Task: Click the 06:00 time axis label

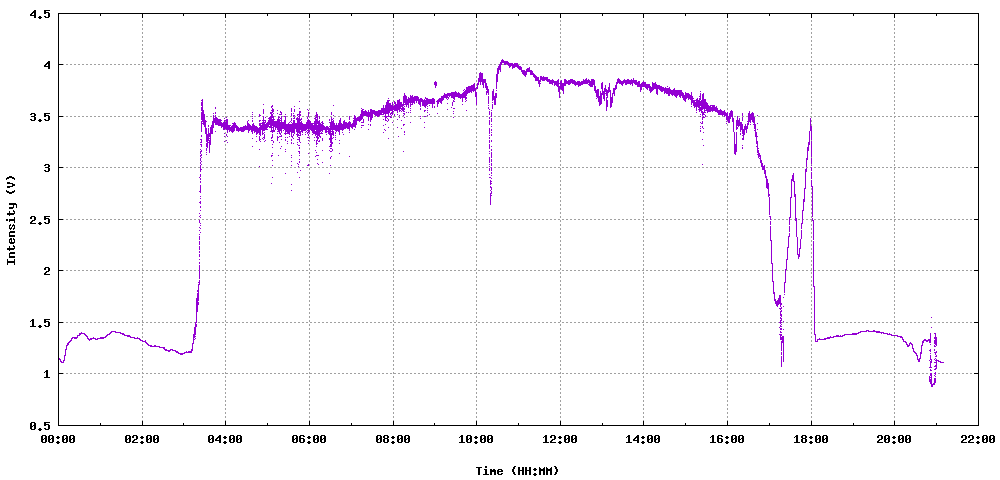Action: pyautogui.click(x=309, y=439)
